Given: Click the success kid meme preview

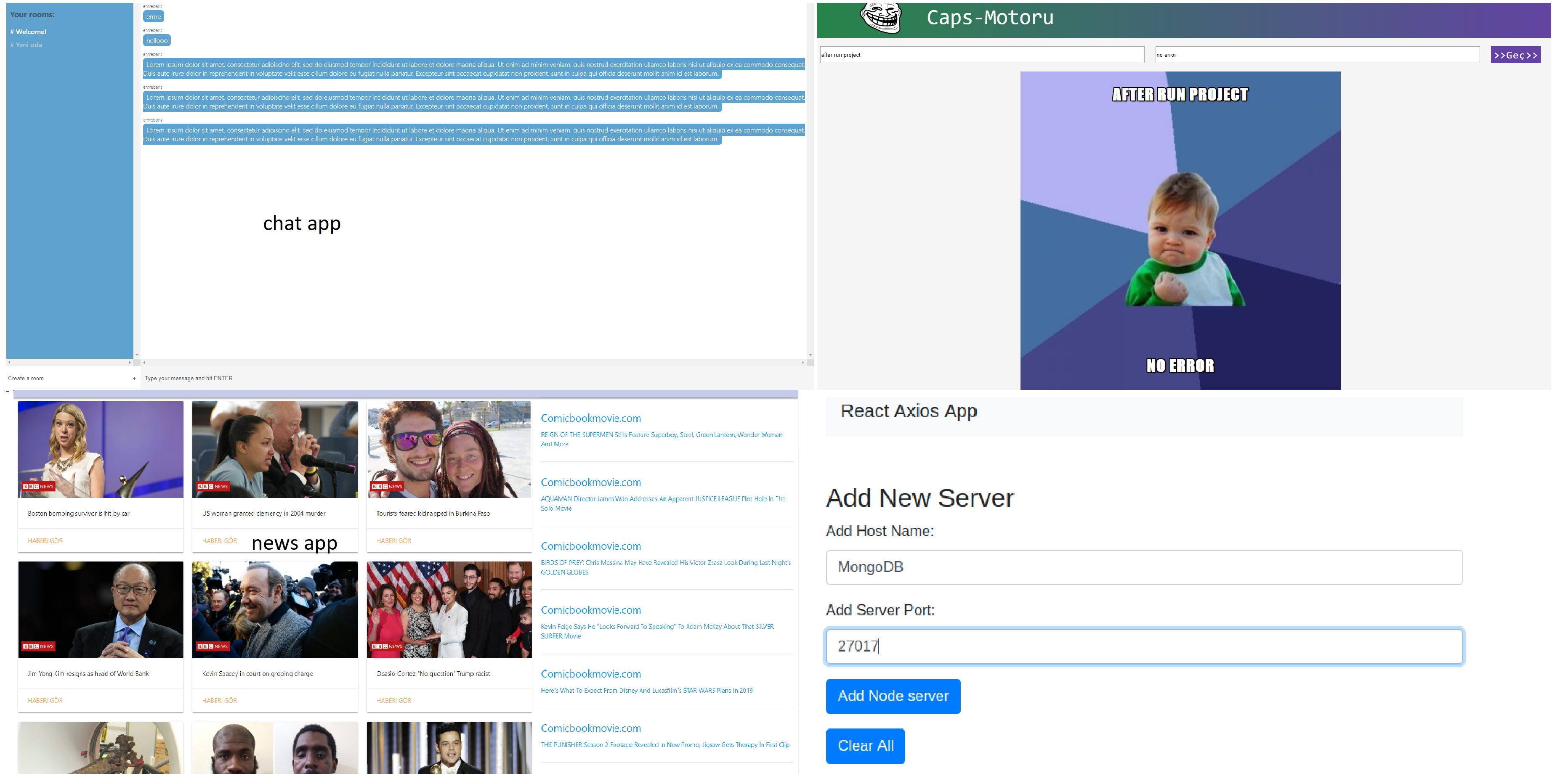Looking at the screenshot, I should tap(1180, 229).
